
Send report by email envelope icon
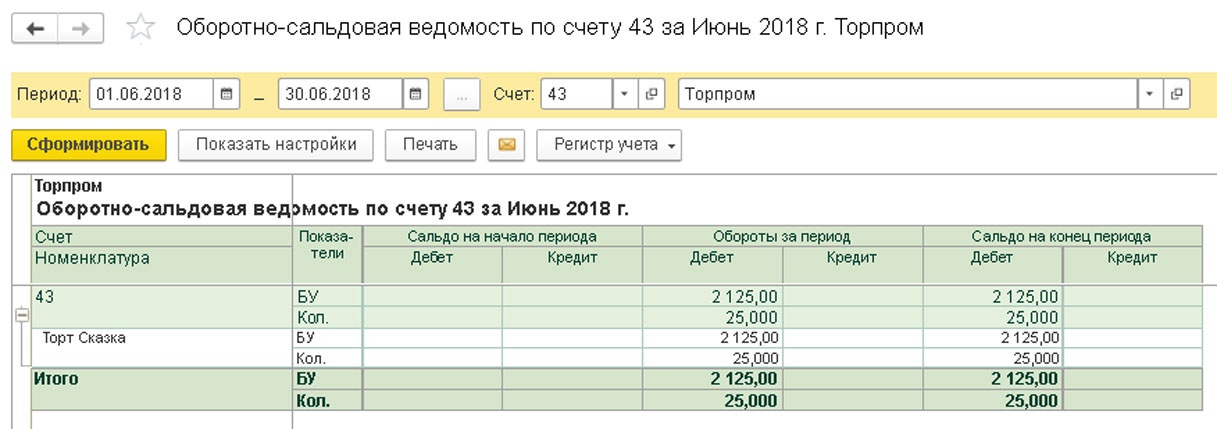[506, 145]
